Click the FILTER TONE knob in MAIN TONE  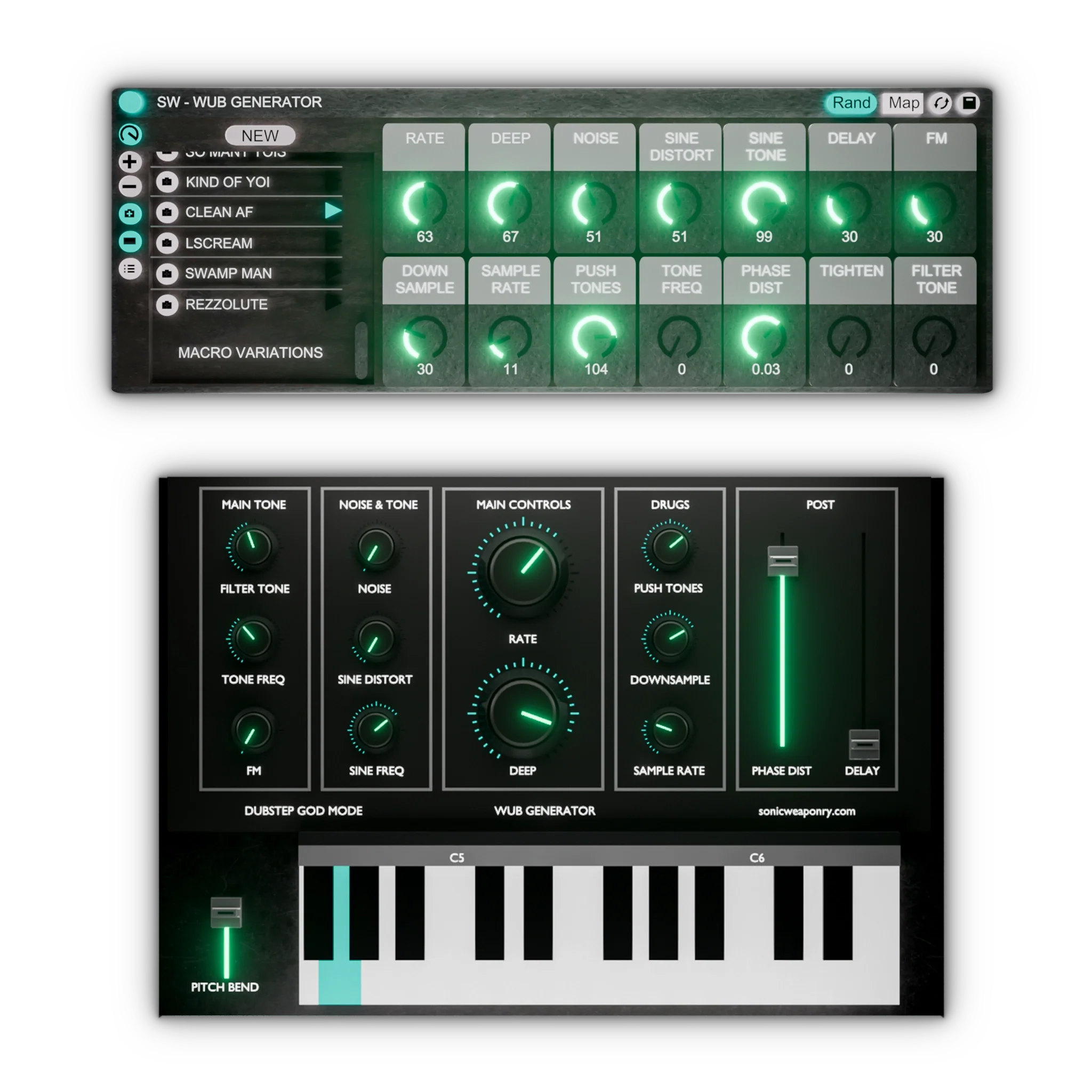tap(252, 546)
